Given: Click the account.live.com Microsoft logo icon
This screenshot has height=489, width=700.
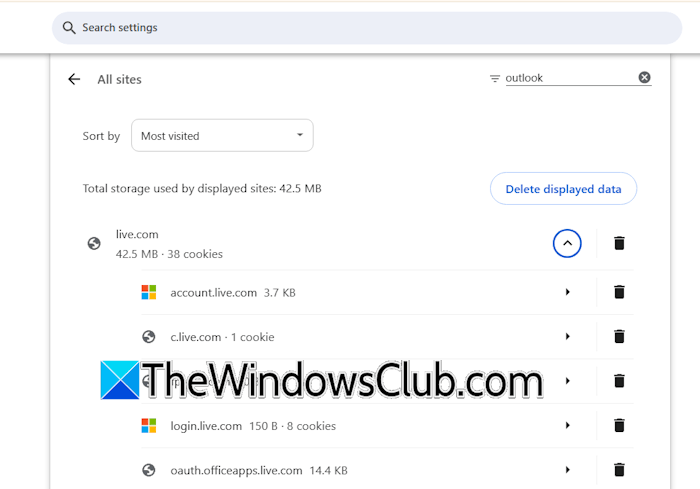Looking at the screenshot, I should pyautogui.click(x=149, y=292).
